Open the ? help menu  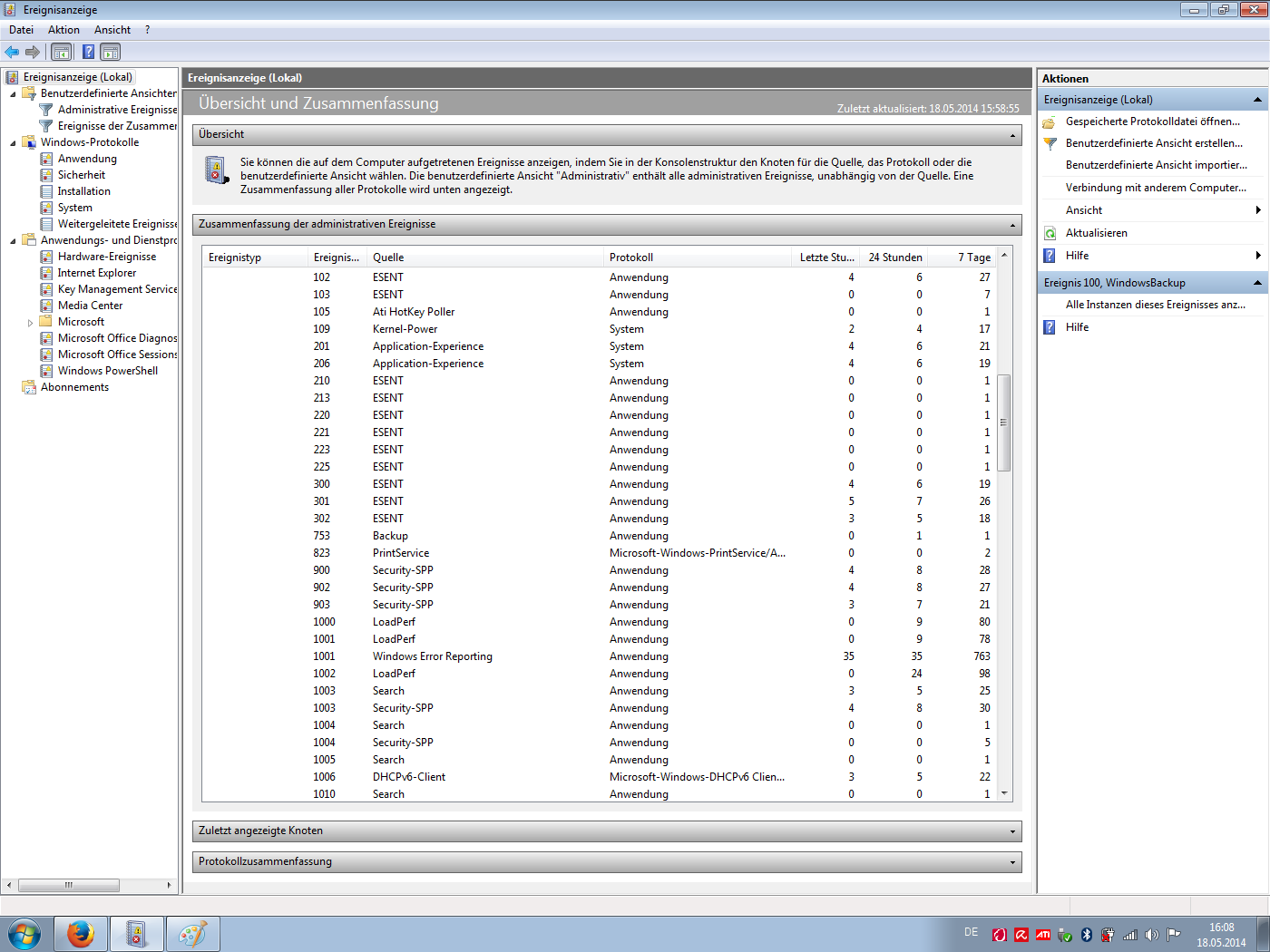pos(147,30)
